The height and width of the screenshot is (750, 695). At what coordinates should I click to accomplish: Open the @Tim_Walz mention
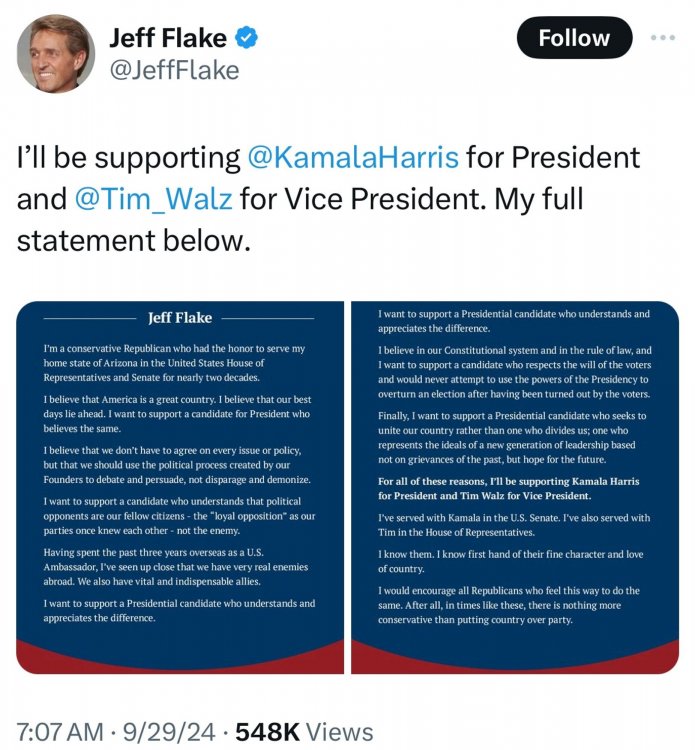click(153, 199)
